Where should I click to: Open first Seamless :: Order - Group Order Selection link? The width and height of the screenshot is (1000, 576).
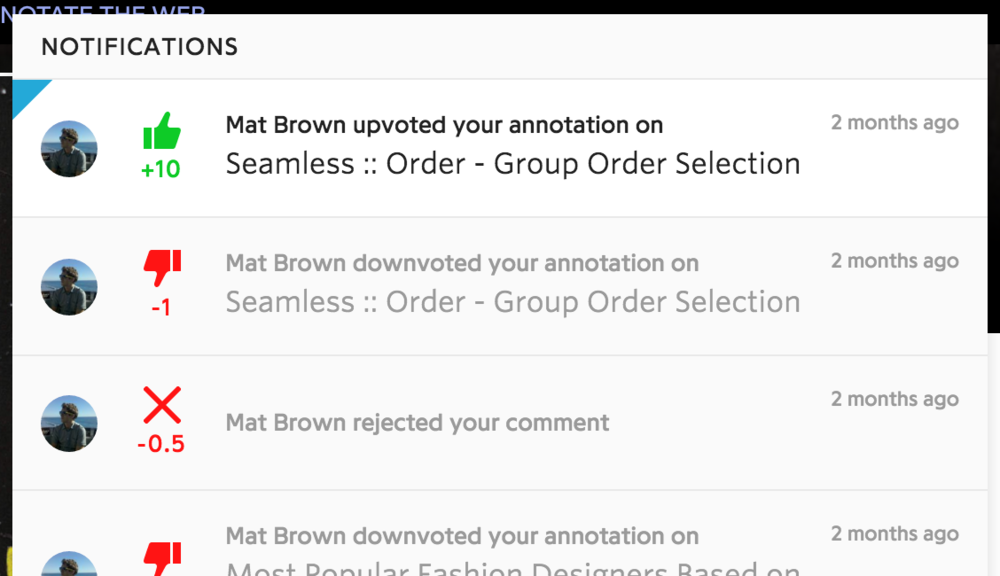click(x=513, y=164)
